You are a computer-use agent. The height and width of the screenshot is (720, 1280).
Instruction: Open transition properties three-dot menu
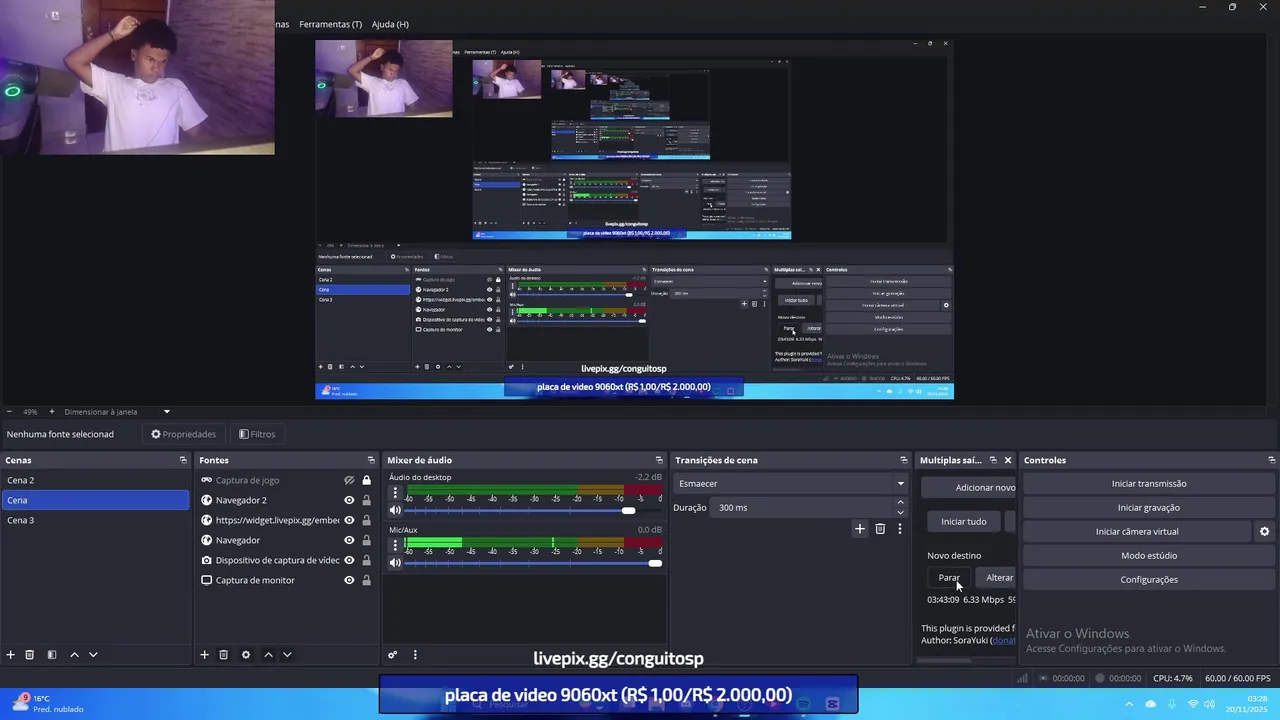899,529
